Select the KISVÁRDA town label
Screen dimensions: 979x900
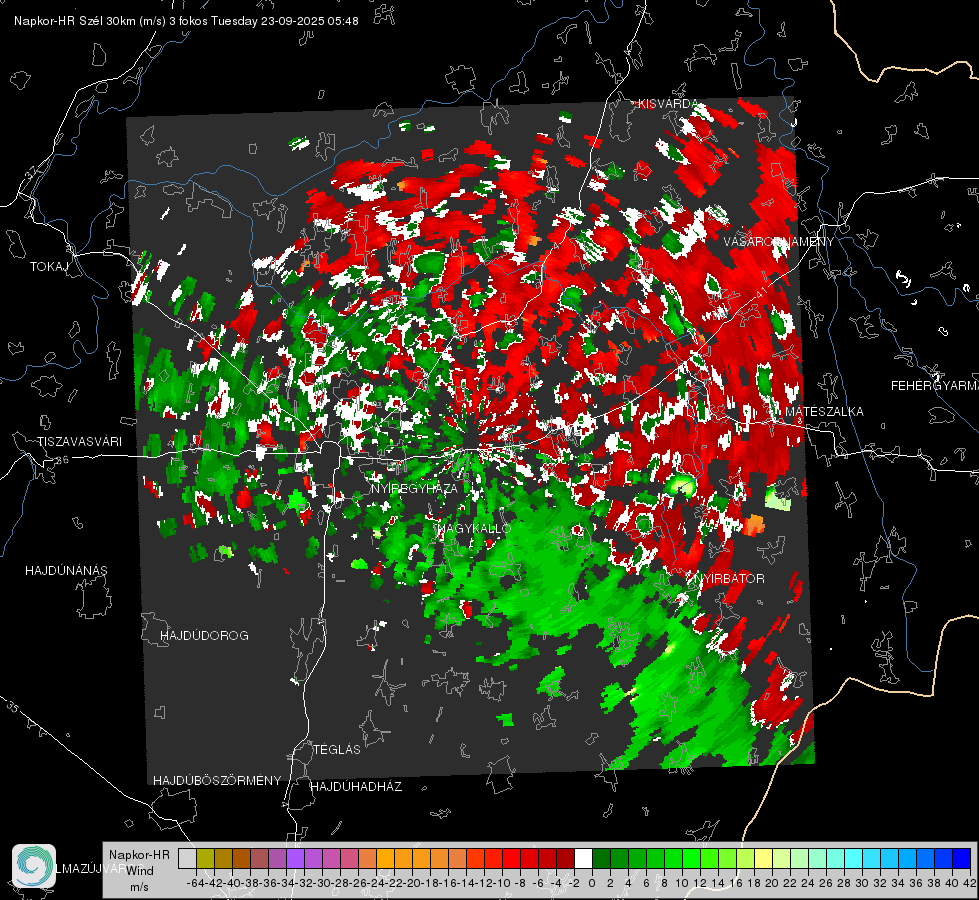coord(667,104)
